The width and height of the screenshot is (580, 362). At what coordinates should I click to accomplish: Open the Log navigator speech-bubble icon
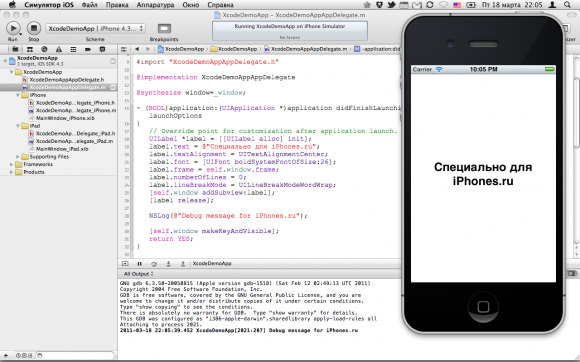pos(102,49)
